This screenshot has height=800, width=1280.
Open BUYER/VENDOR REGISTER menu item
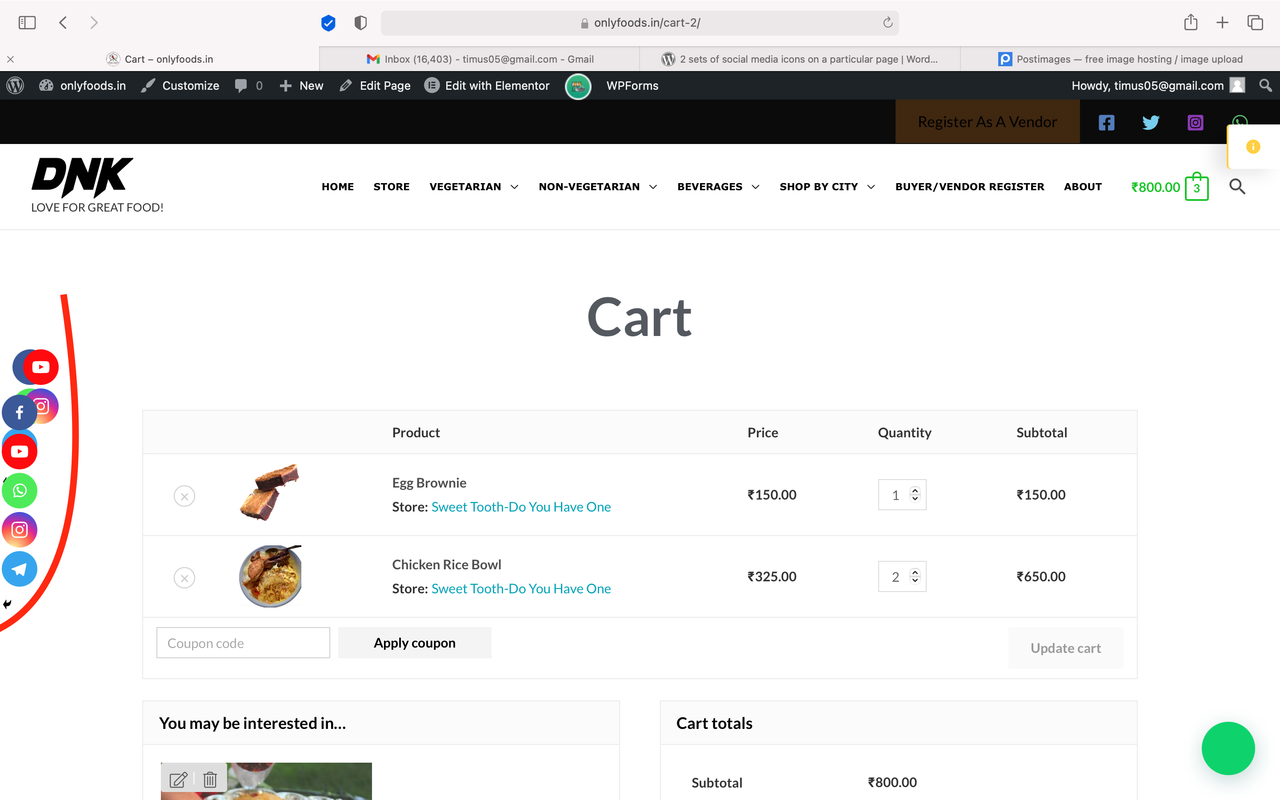[970, 187]
